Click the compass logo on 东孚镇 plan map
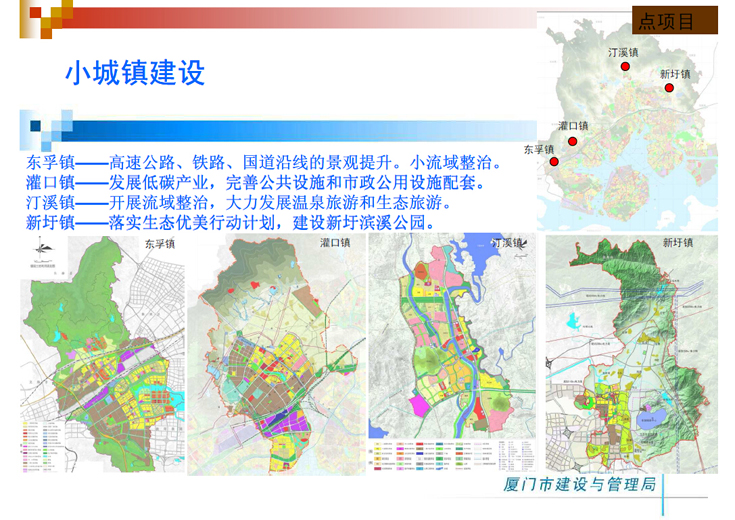Image resolution: width=735 pixels, height=520 pixels. click(39, 252)
